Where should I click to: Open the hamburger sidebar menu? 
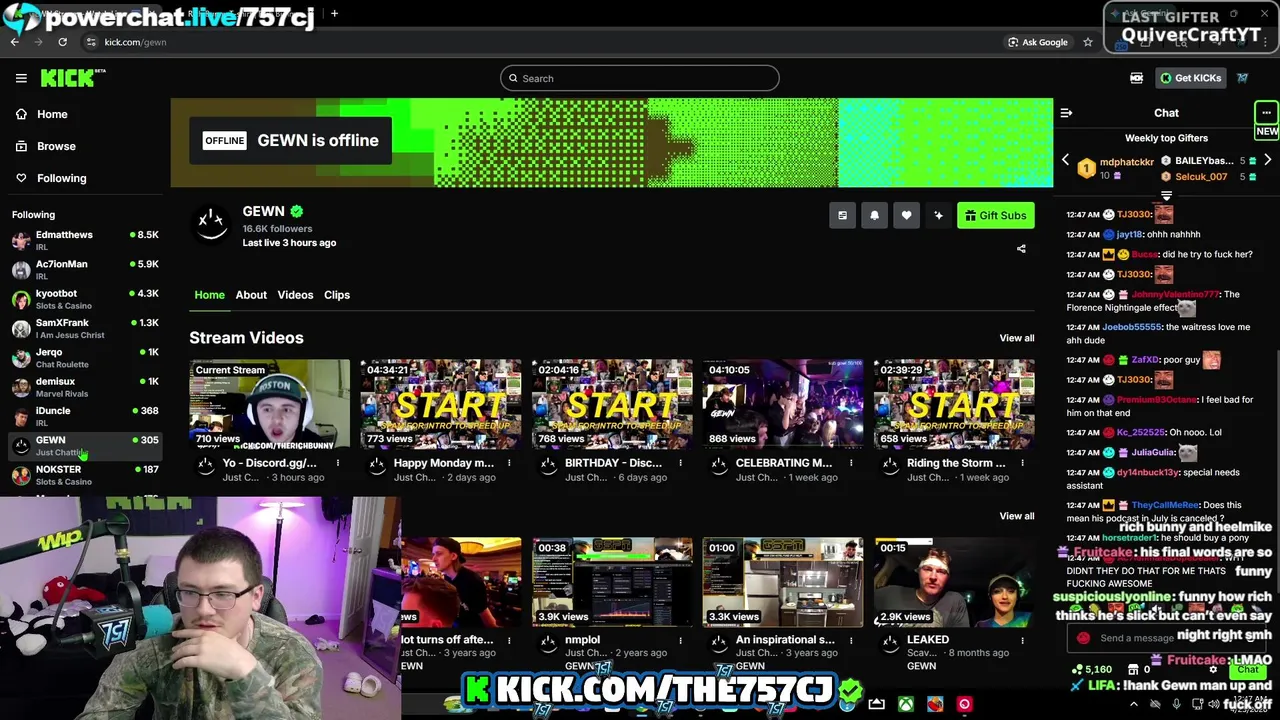(21, 78)
